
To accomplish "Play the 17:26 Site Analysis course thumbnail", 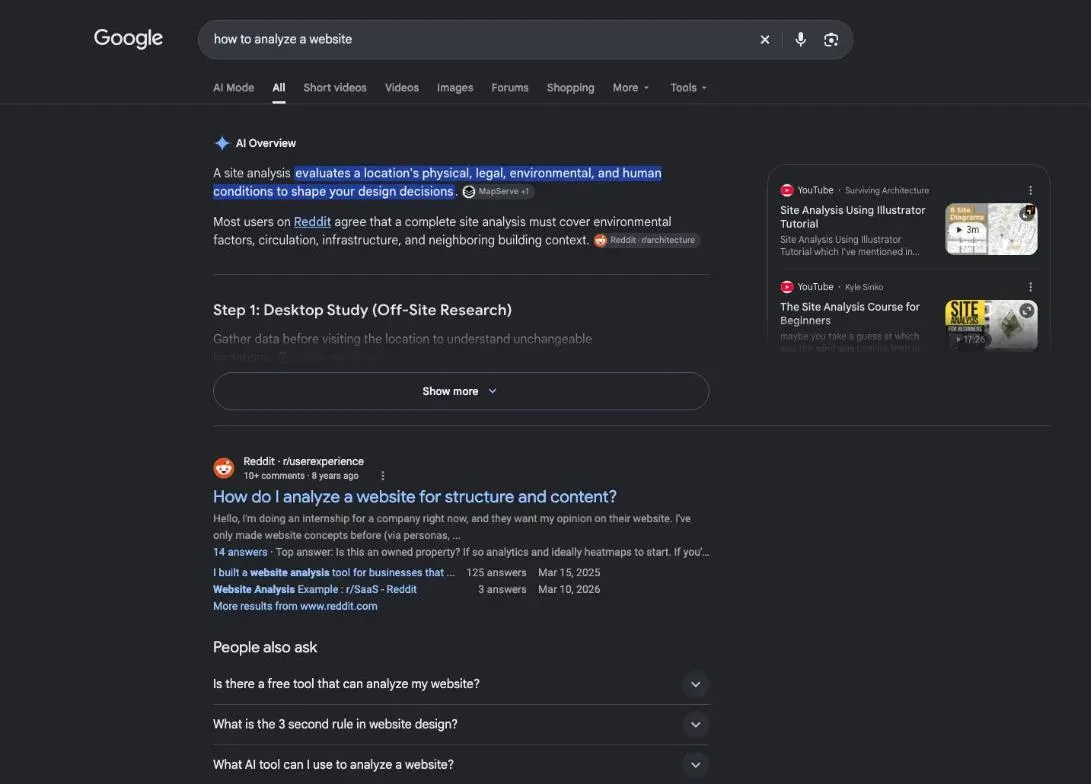I will 991,325.
